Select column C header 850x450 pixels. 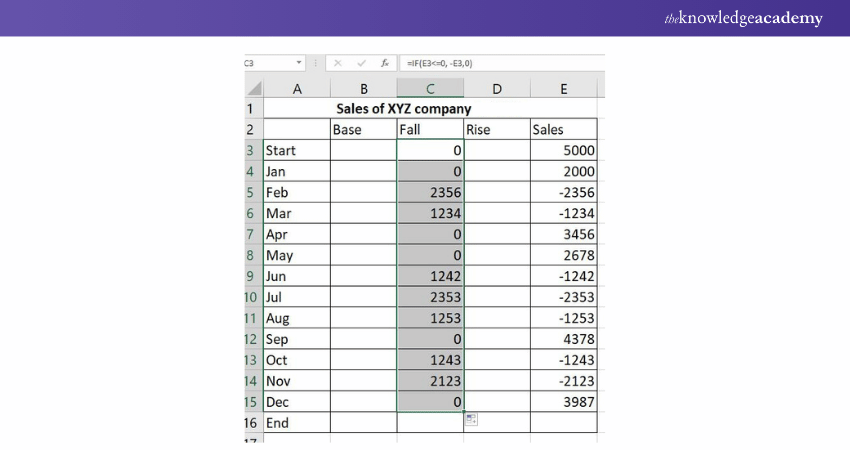(430, 90)
